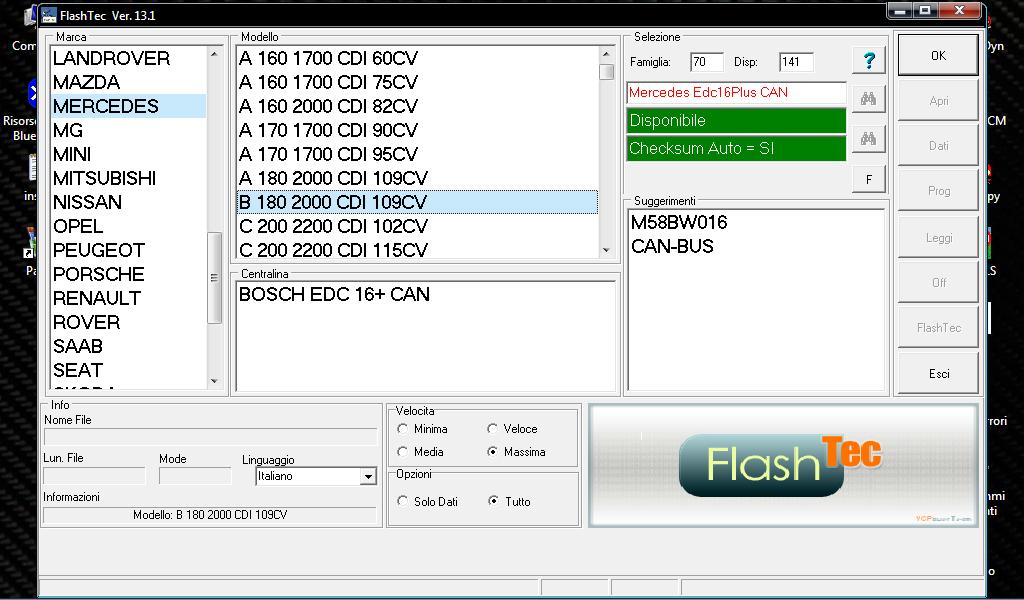The image size is (1024, 600).
Task: Click the Disp input field
Action: [x=796, y=62]
